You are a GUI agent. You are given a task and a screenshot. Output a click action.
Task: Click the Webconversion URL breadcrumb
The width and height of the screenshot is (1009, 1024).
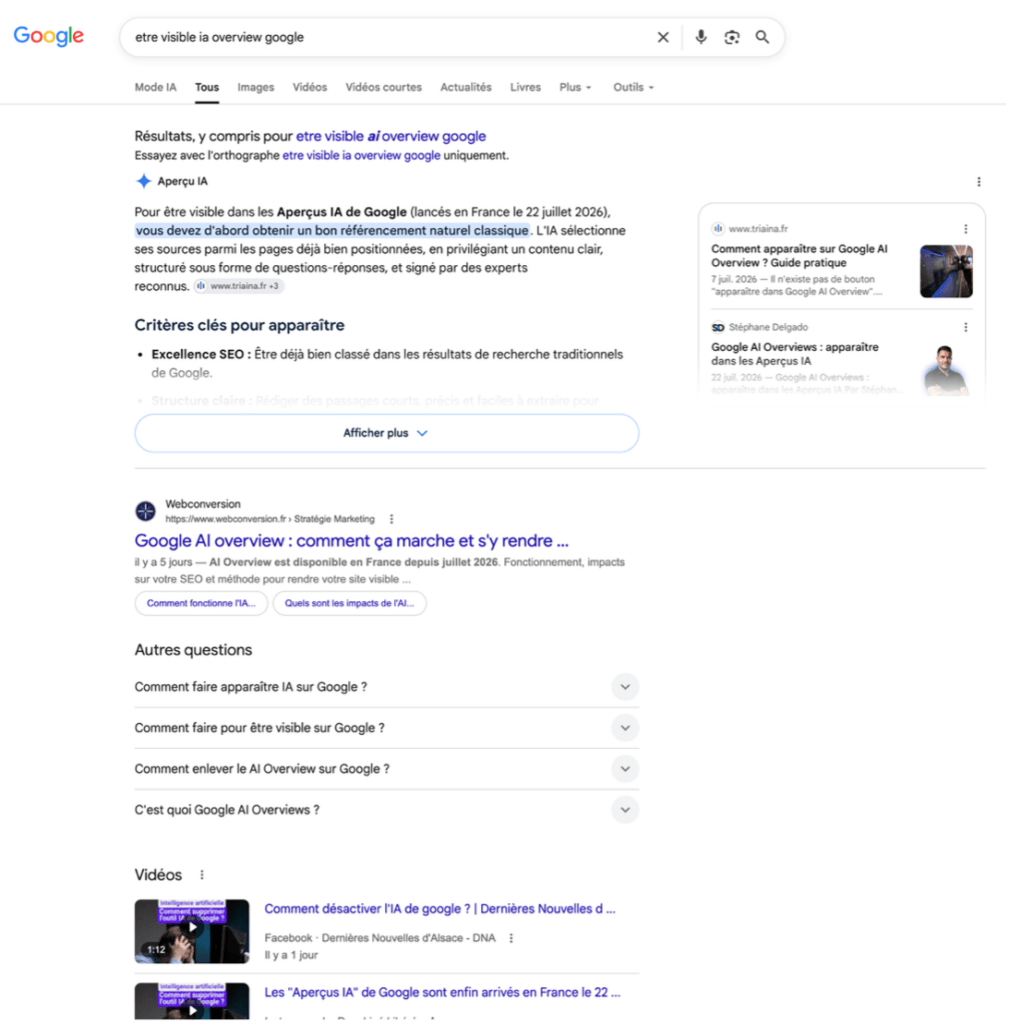click(x=270, y=520)
